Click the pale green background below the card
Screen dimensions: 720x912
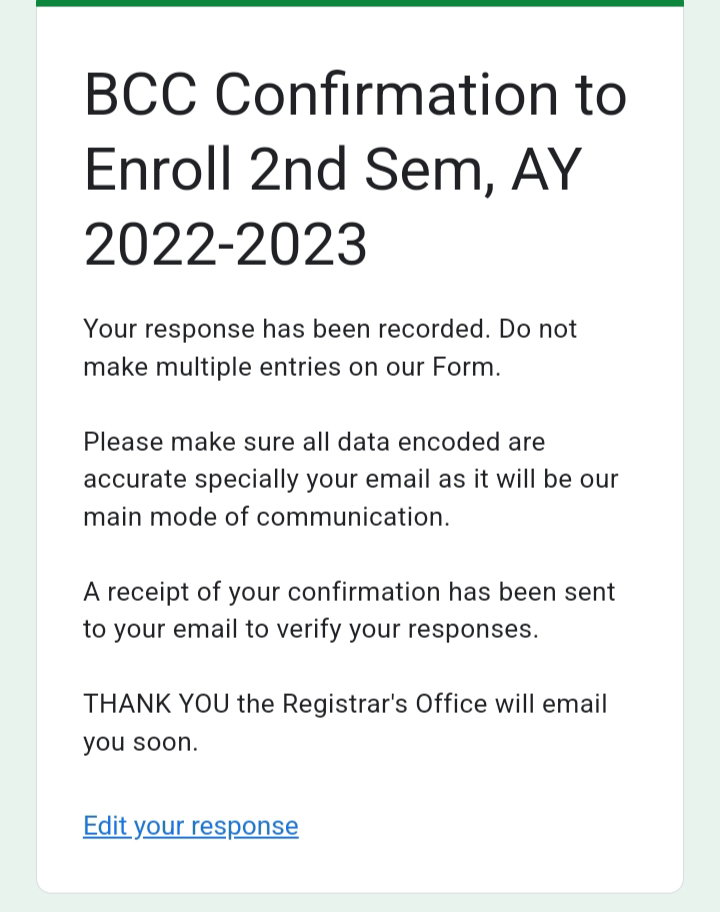[360, 903]
